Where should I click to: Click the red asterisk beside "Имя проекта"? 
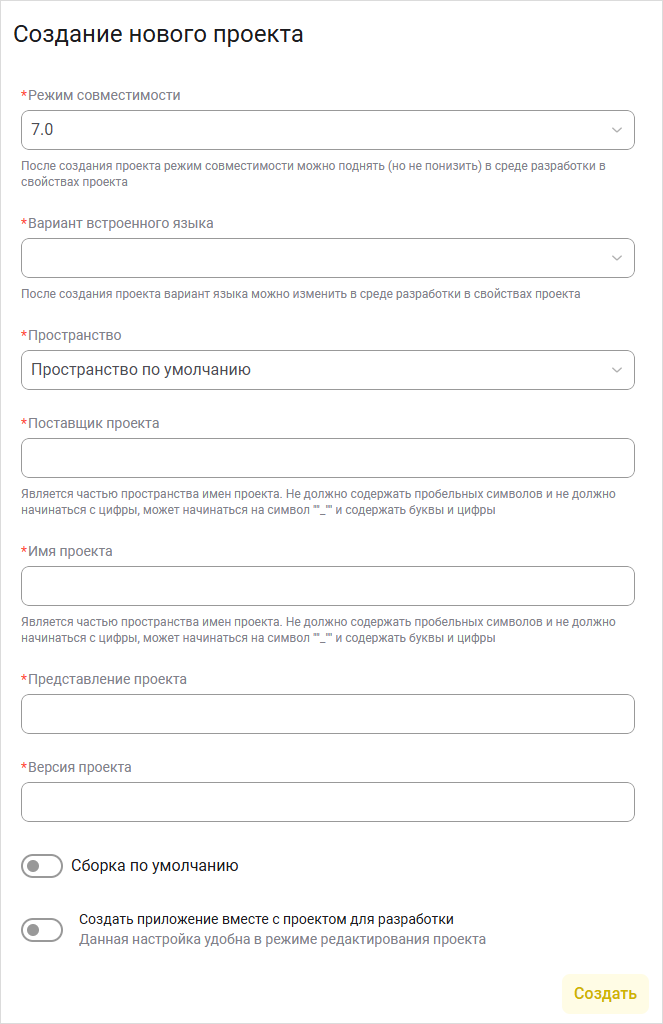coord(25,550)
